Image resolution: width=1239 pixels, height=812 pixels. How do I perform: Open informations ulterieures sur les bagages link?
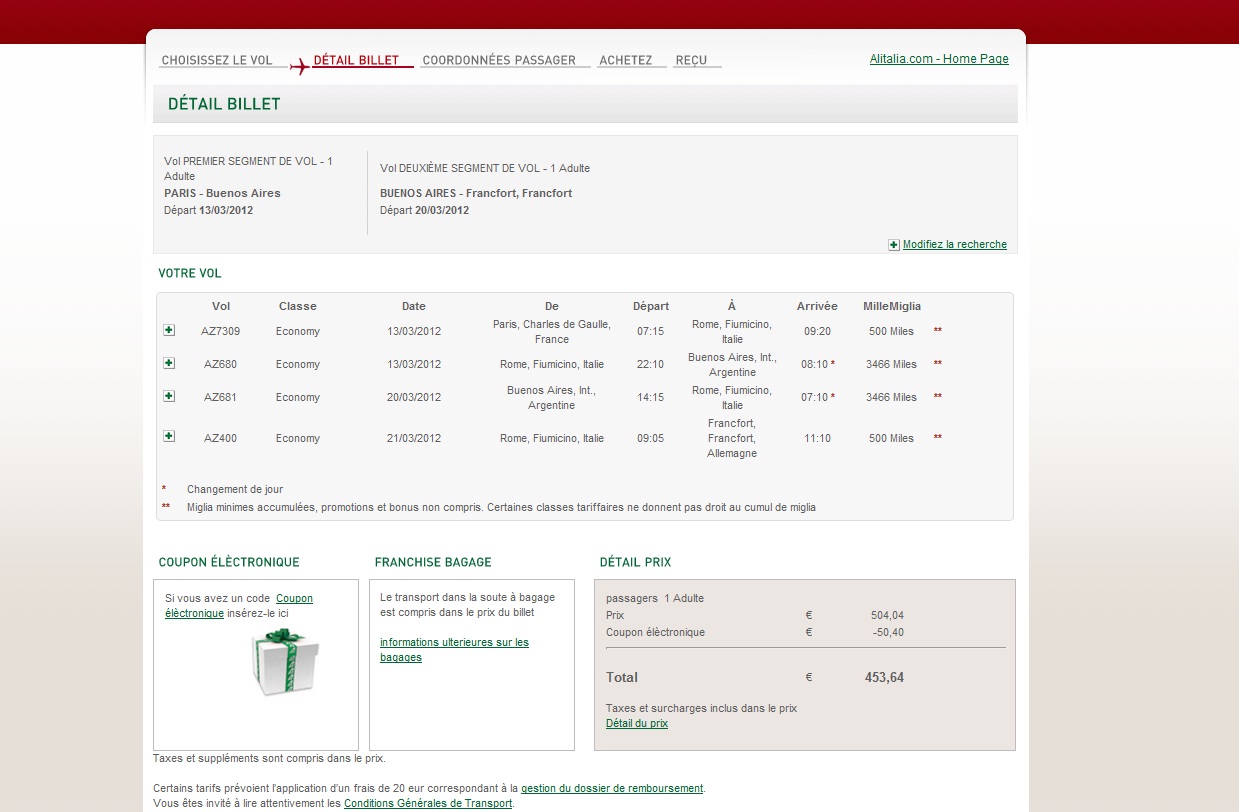click(454, 650)
